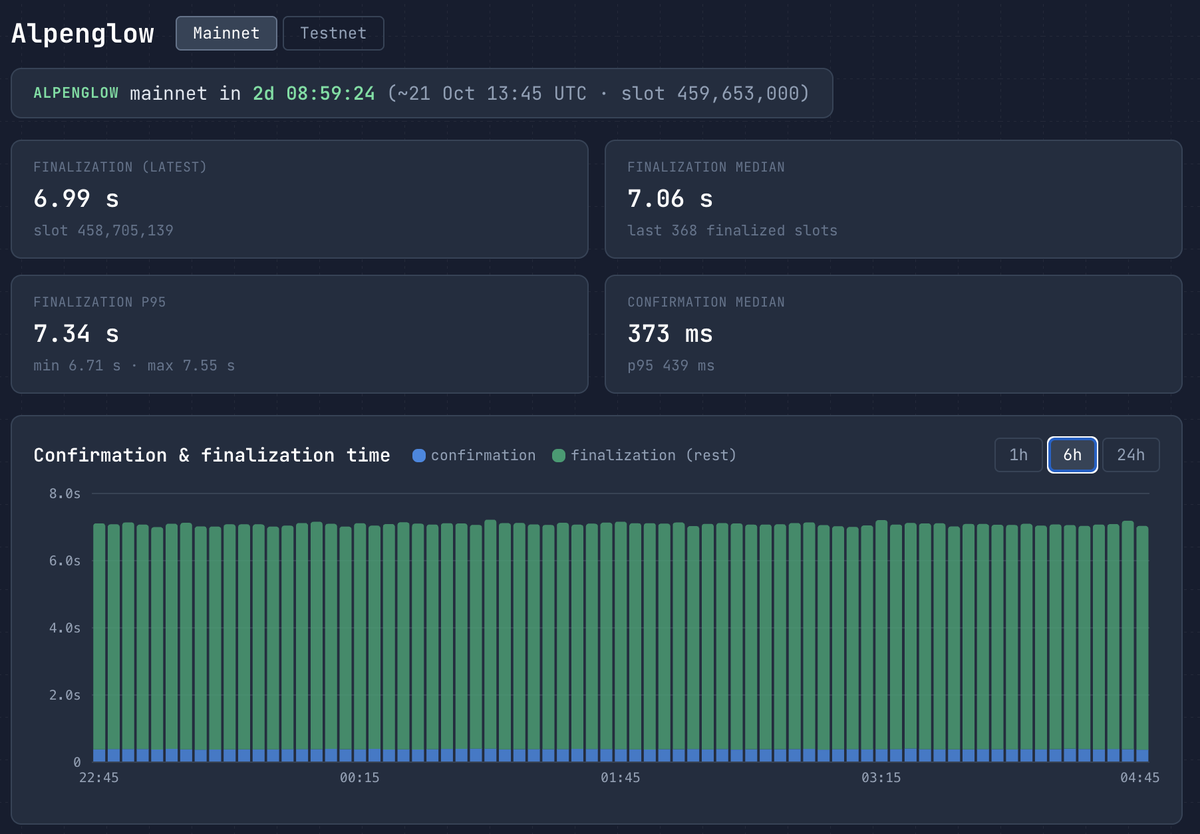Select the 6.99 s finalization value
Image resolution: width=1200 pixels, height=834 pixels.
pos(76,198)
